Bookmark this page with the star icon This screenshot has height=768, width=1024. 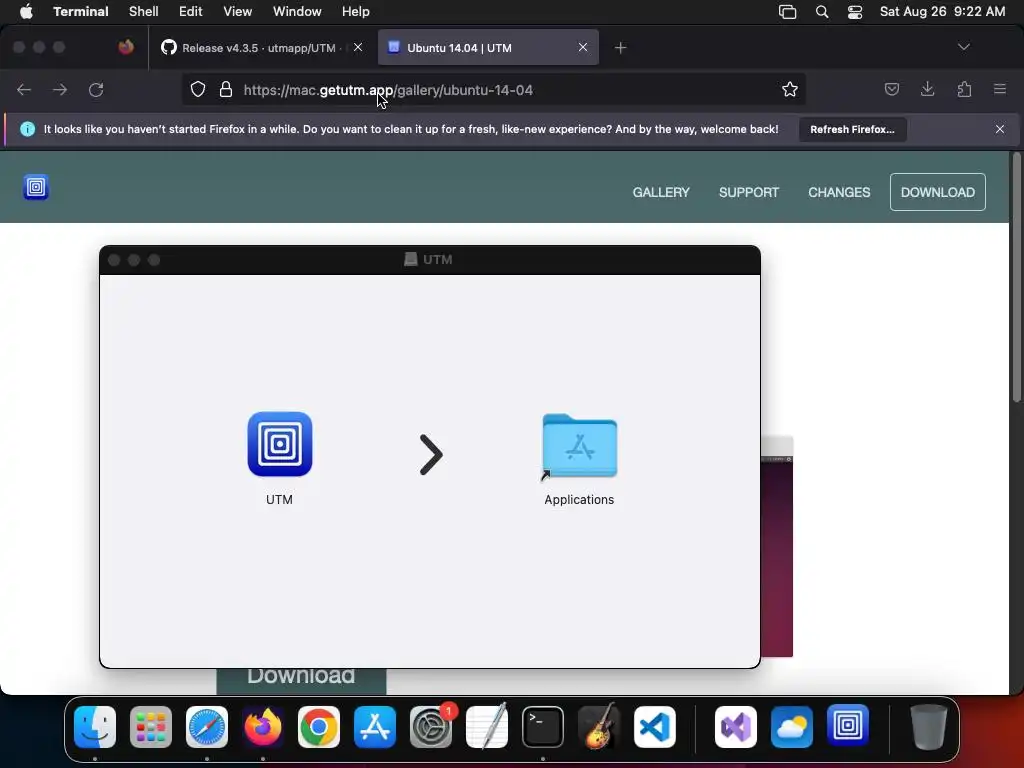click(790, 89)
